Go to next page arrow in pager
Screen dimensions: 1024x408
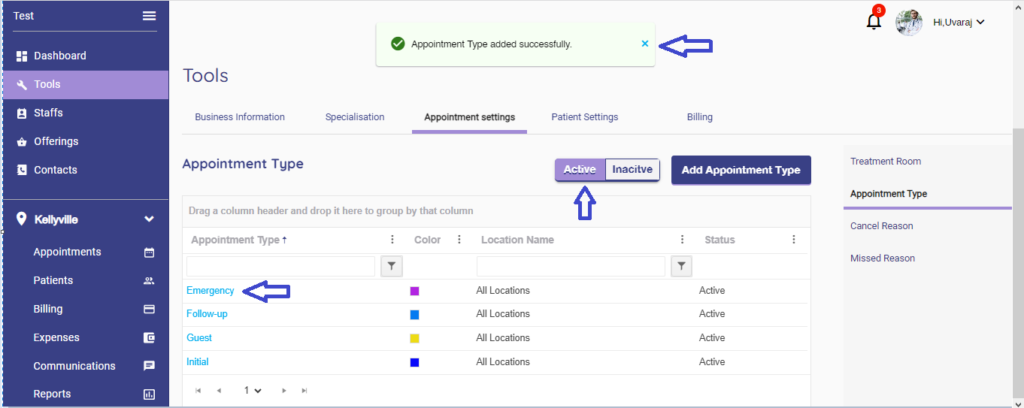click(x=284, y=390)
